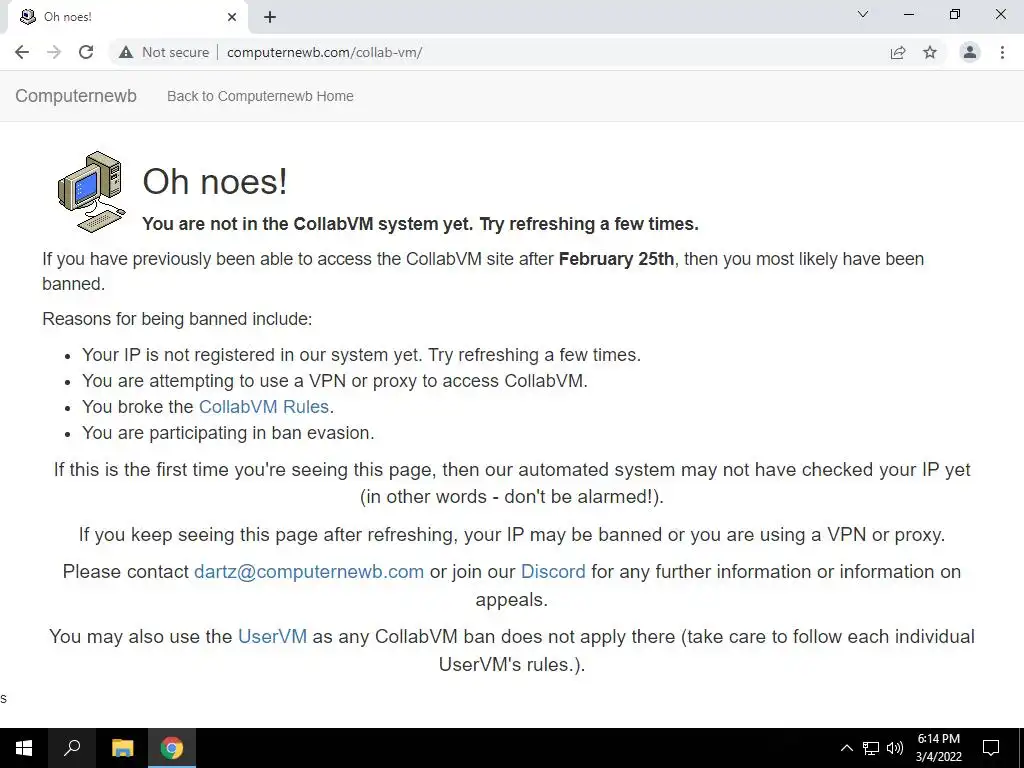Click the retro computer image

(91, 191)
